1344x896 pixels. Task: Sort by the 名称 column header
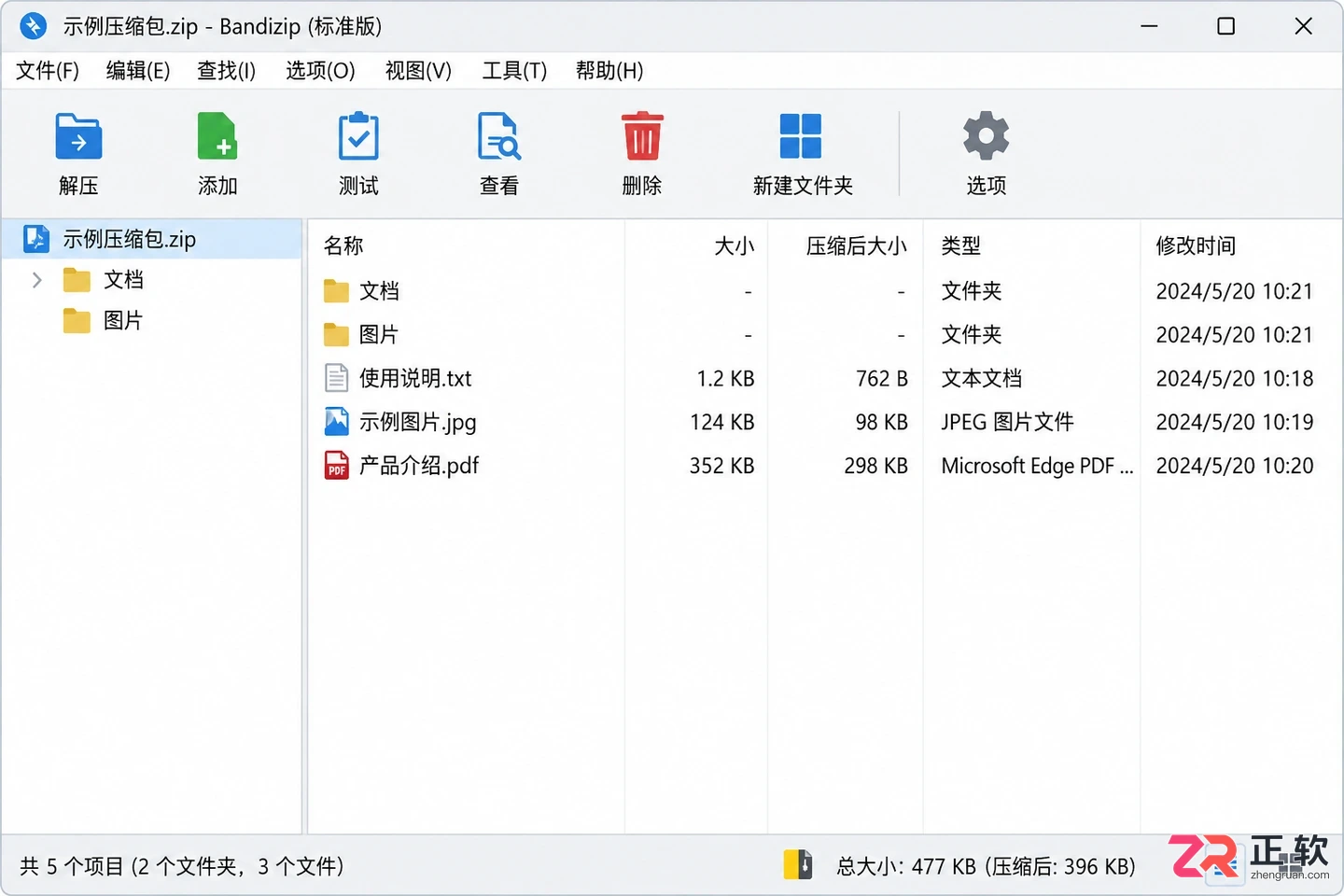(343, 245)
